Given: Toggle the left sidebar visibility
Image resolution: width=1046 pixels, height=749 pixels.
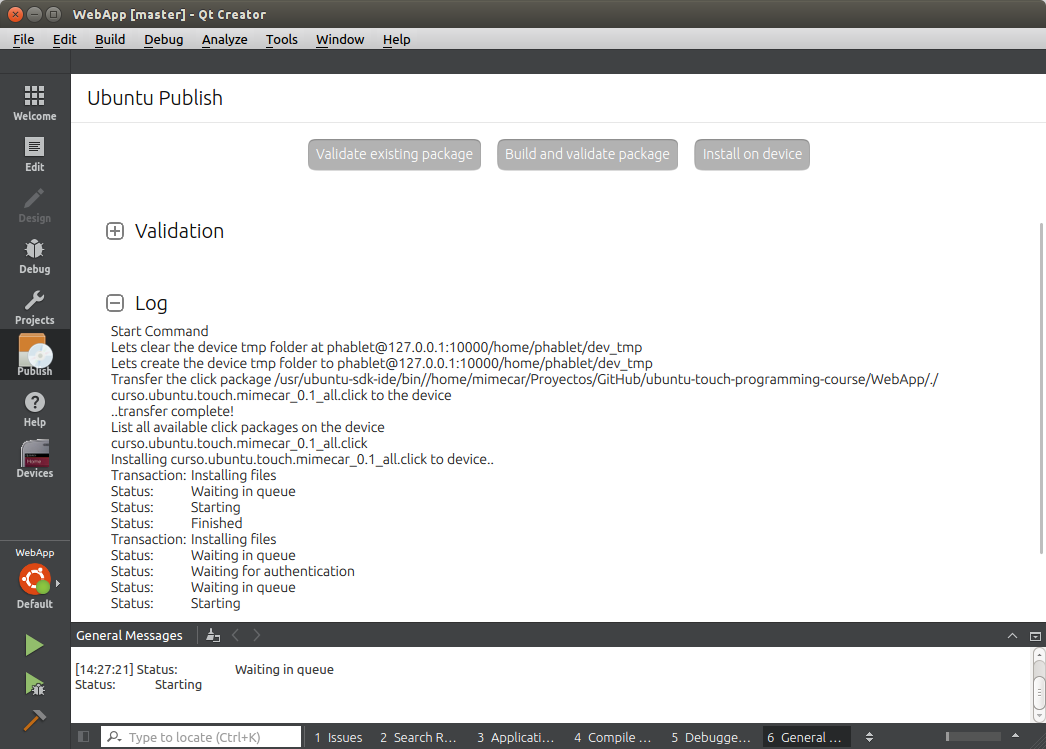Looking at the screenshot, I should tap(83, 736).
